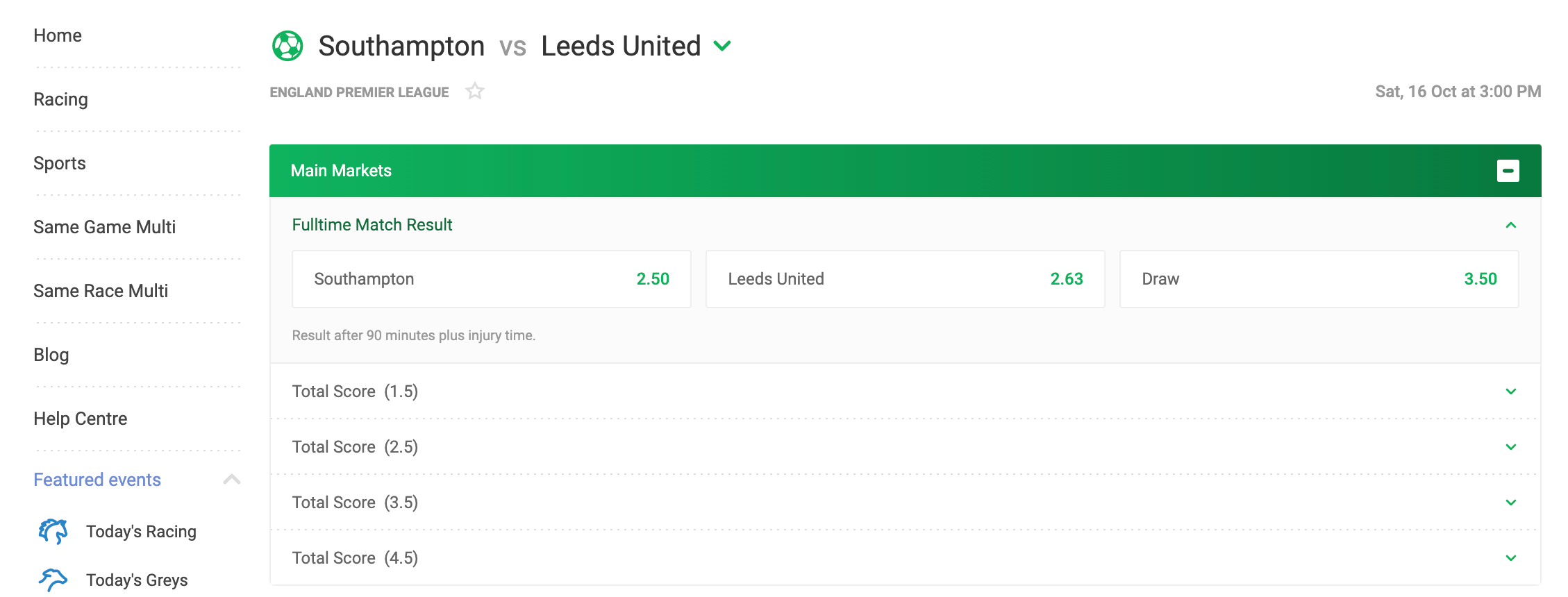The width and height of the screenshot is (1568, 597).
Task: Open Sports in sidebar menu
Action: 60,163
